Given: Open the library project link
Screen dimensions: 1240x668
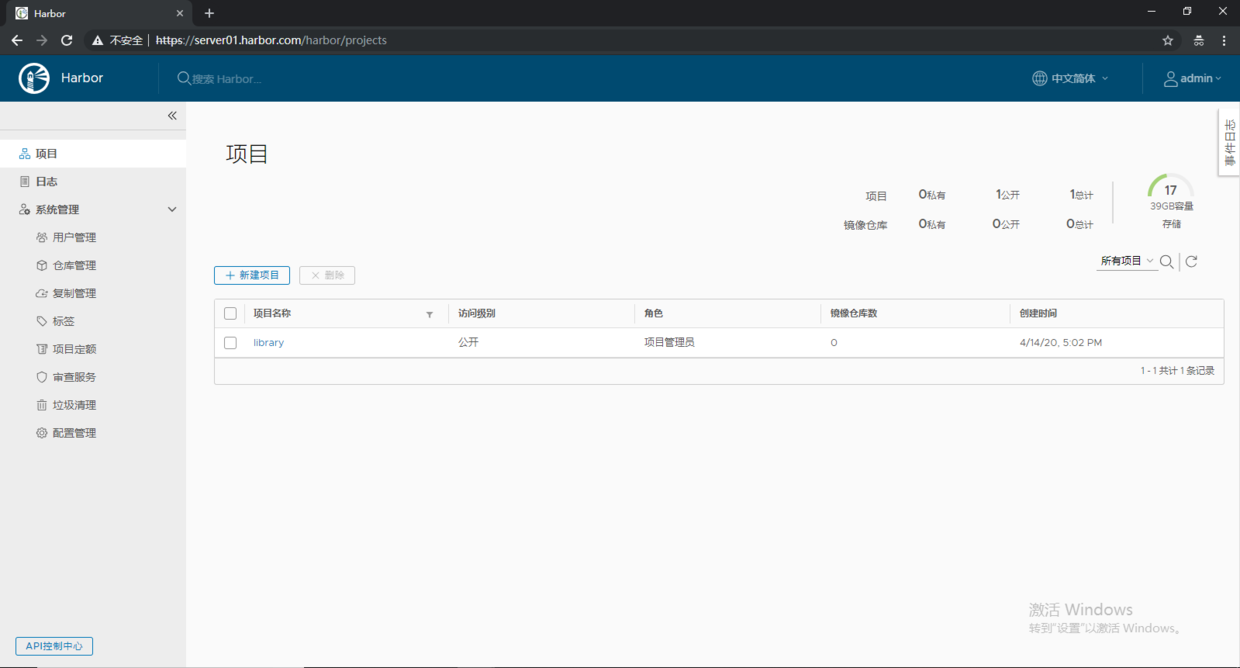Looking at the screenshot, I should pos(269,343).
